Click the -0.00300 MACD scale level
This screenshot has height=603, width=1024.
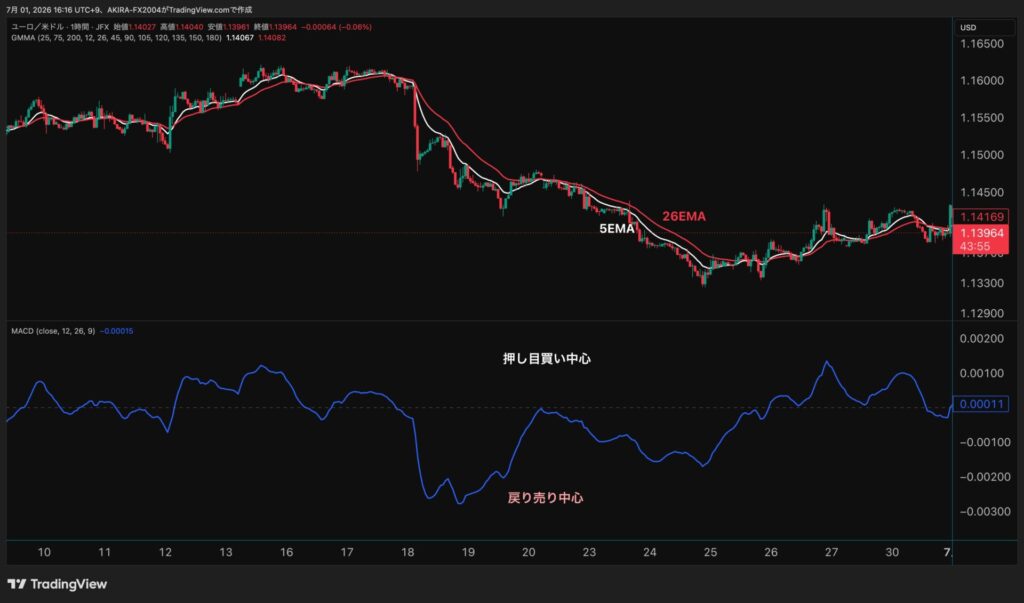(985, 512)
